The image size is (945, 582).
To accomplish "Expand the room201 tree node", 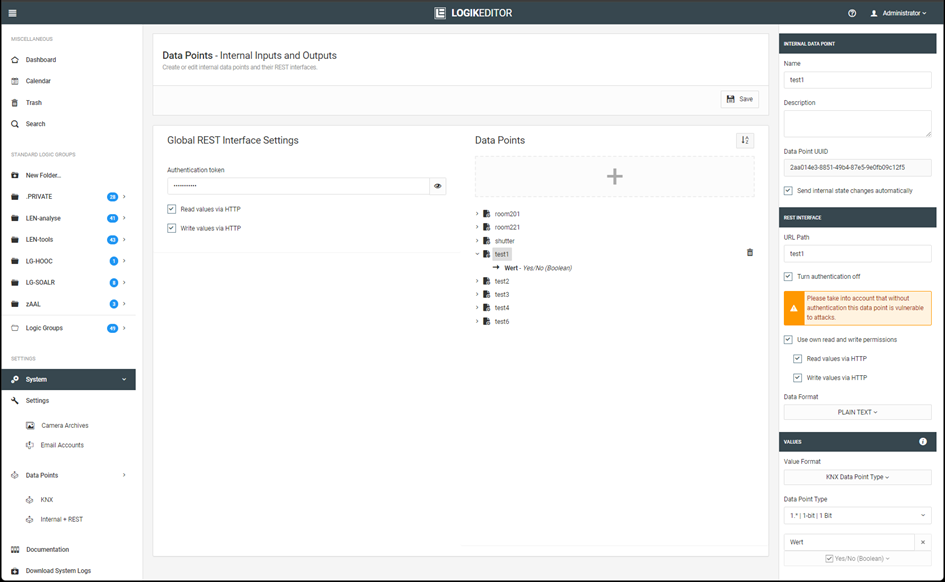I will pyautogui.click(x=477, y=214).
